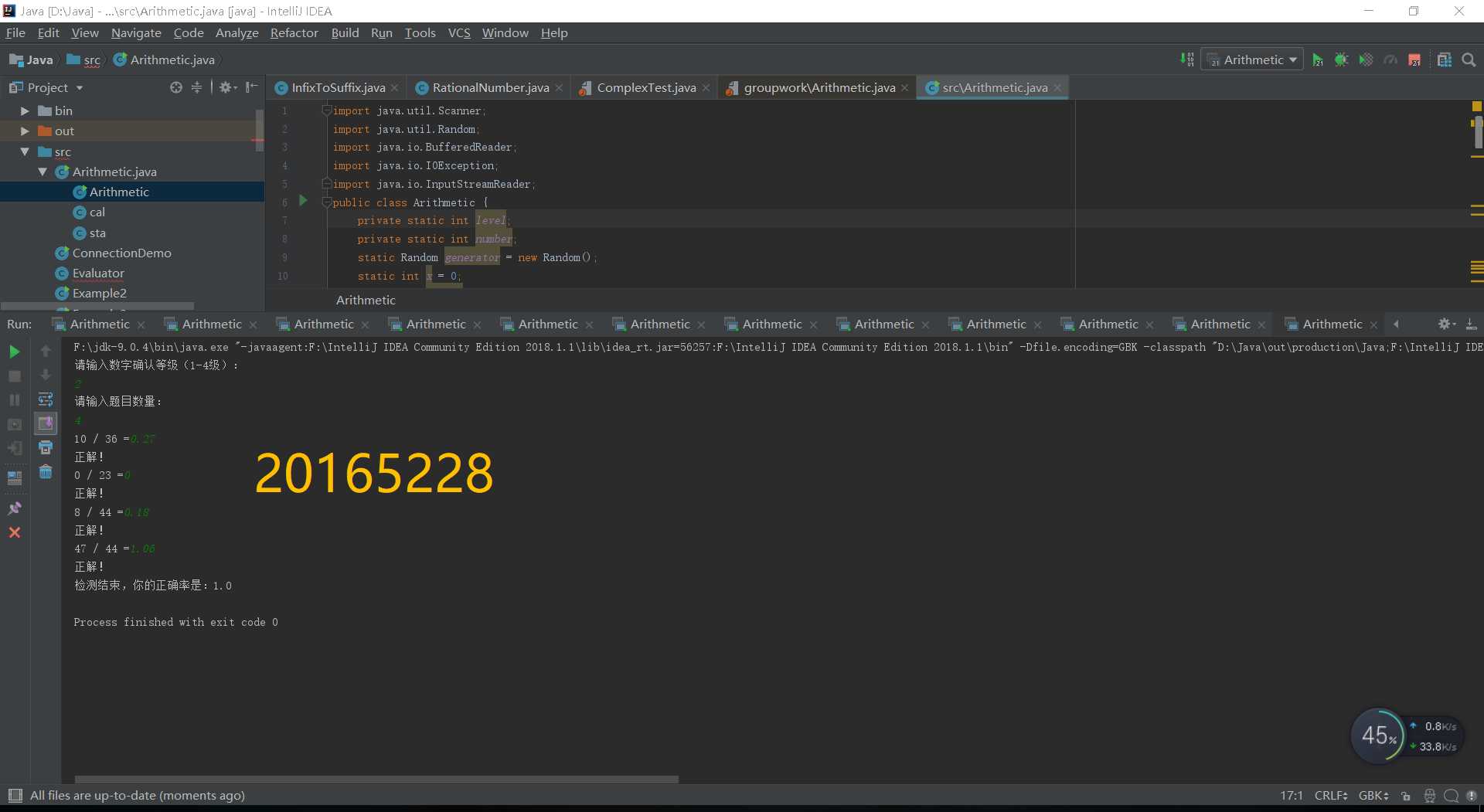Click Arithmetic.java breadcrumb in navigation bar
1484x812 pixels.
(x=165, y=59)
